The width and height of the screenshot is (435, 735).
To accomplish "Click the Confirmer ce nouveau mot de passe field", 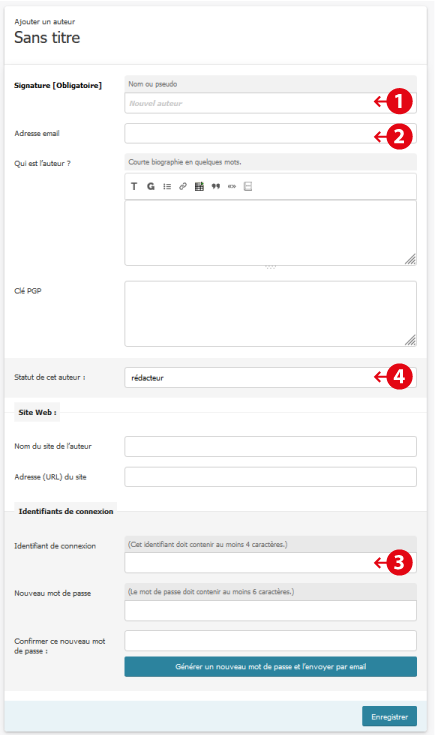I will [x=270, y=641].
